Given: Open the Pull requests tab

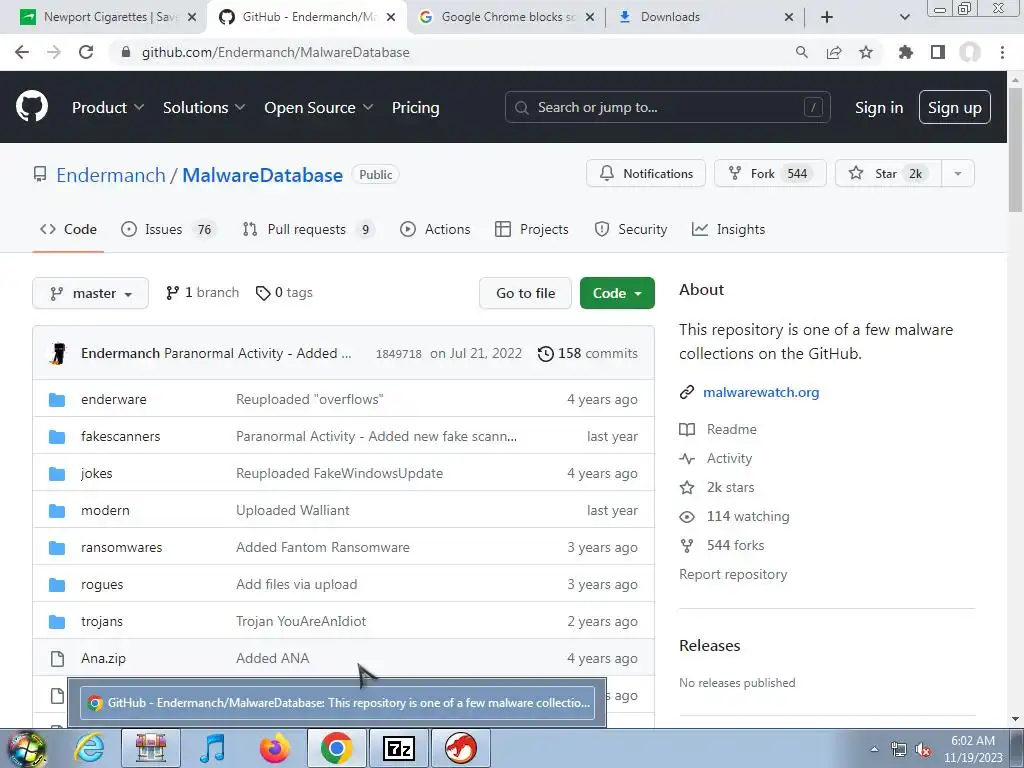Looking at the screenshot, I should point(308,229).
